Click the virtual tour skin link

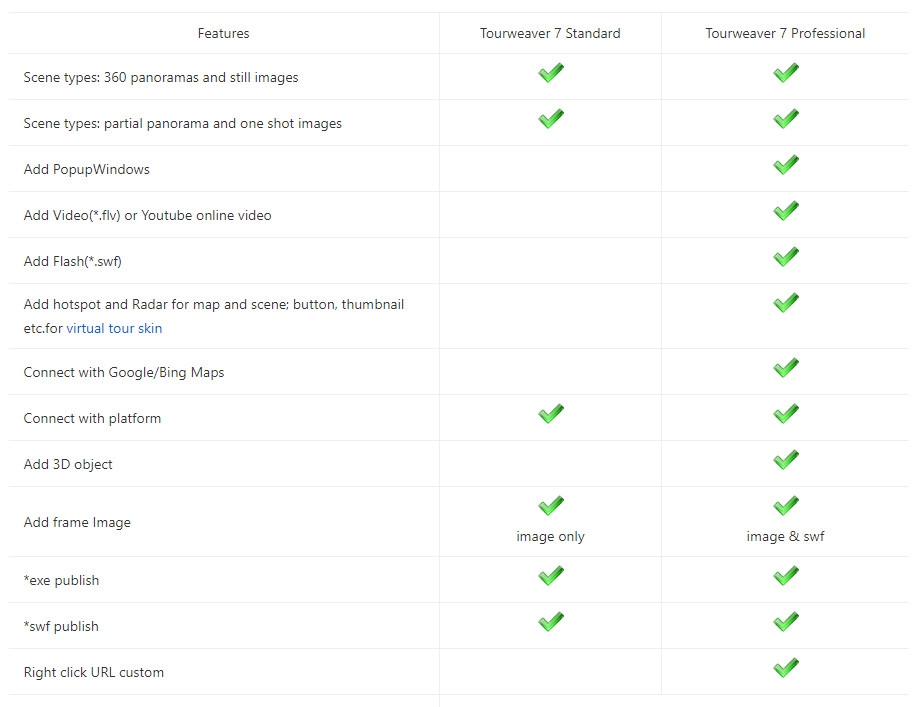pyautogui.click(x=114, y=328)
